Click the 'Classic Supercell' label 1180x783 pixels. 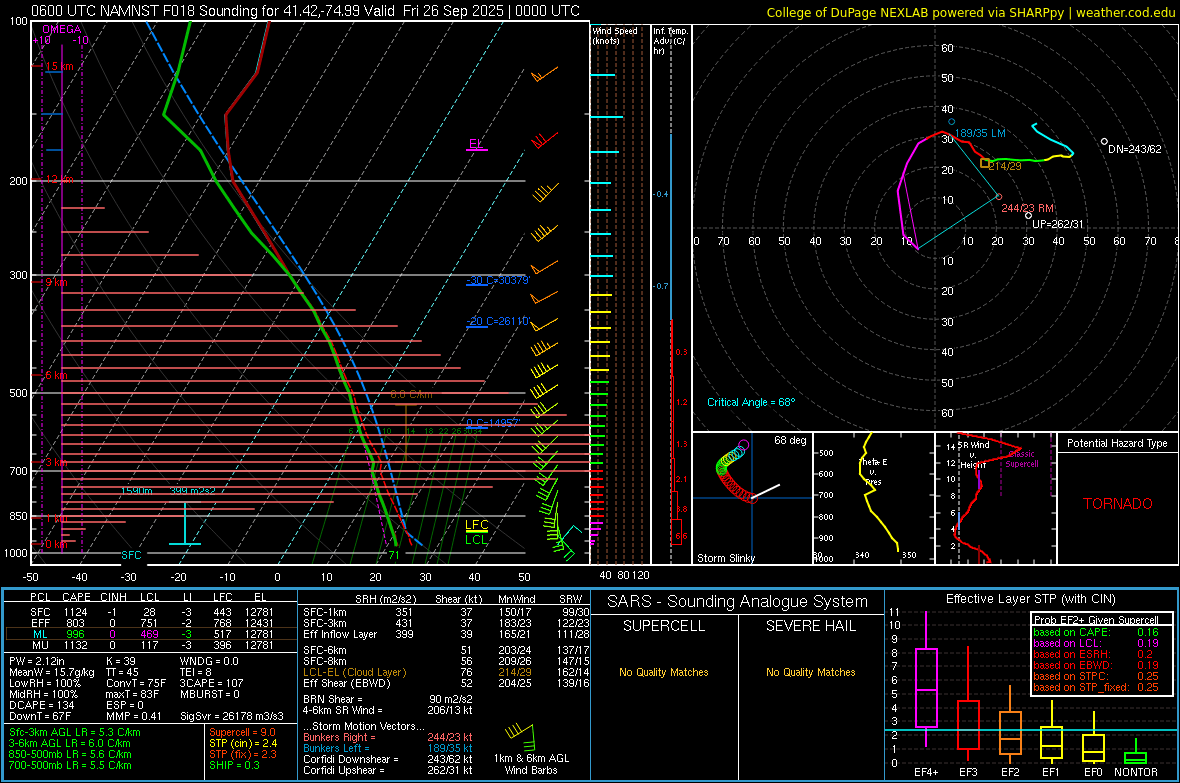1022,459
